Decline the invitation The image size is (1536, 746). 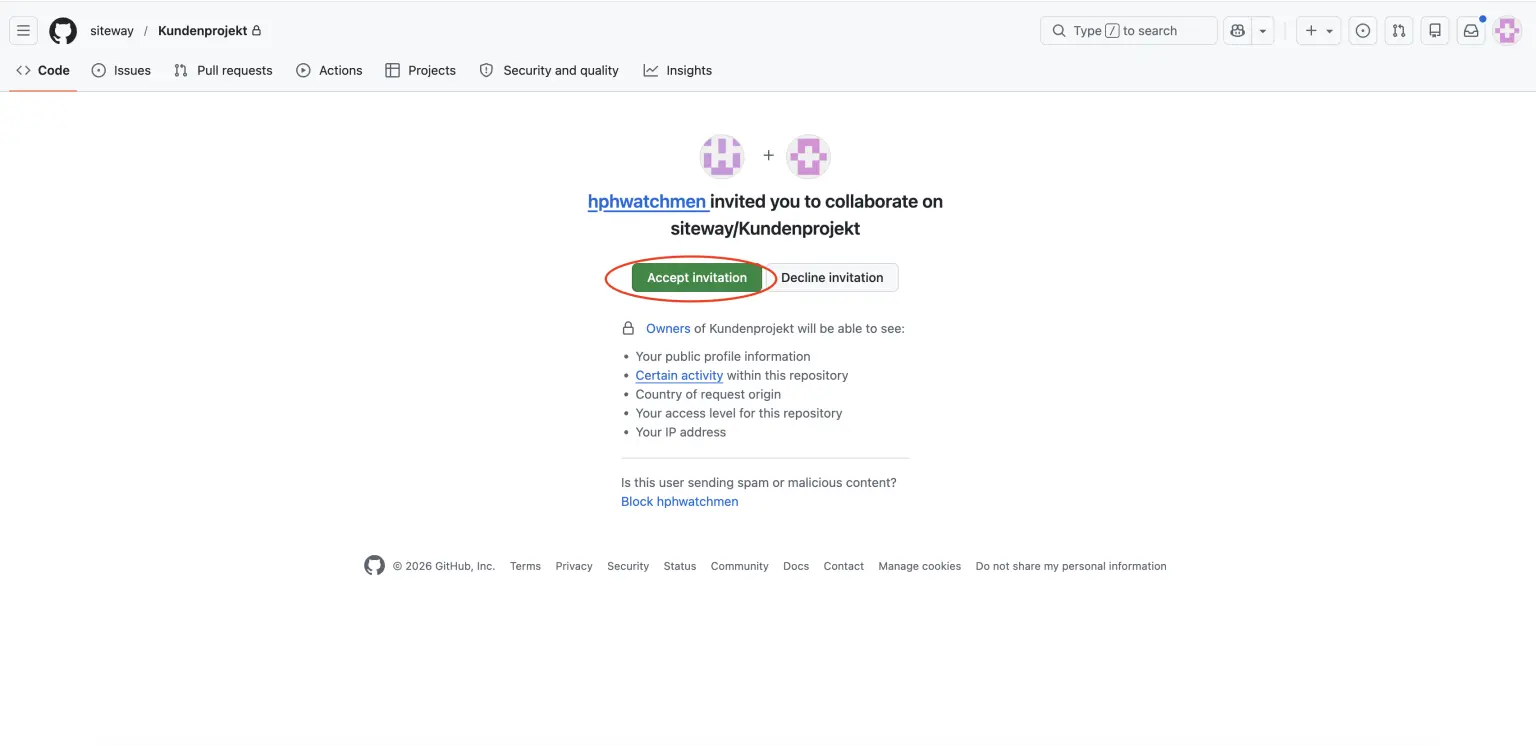(x=832, y=277)
